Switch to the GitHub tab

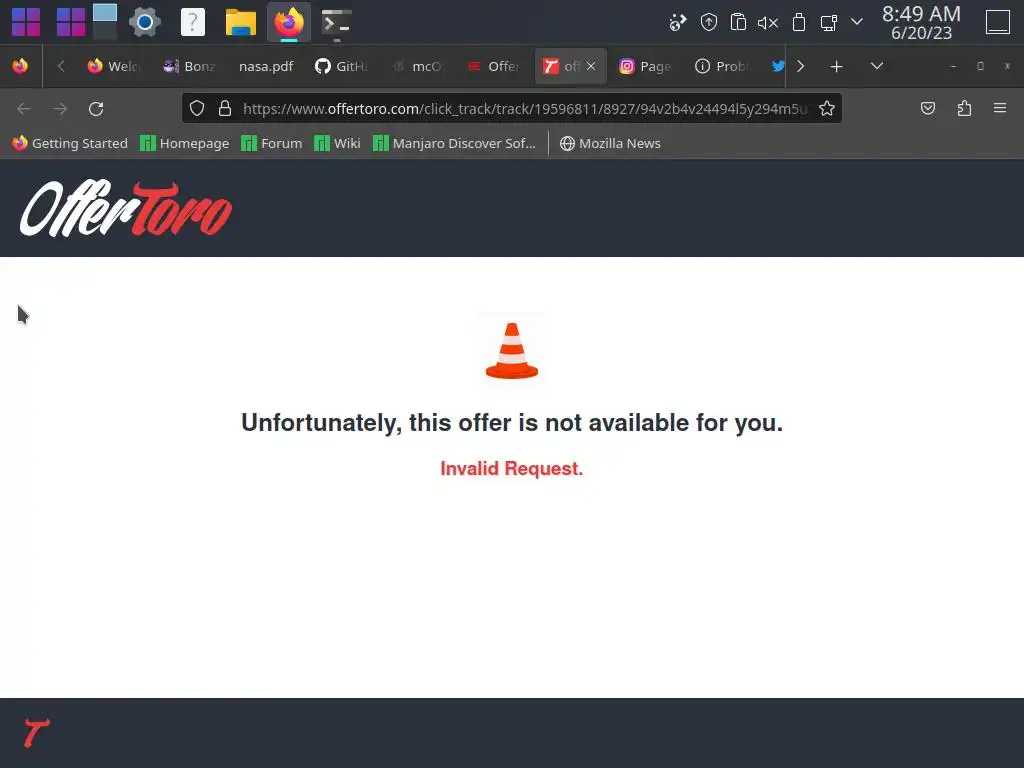pyautogui.click(x=342, y=66)
